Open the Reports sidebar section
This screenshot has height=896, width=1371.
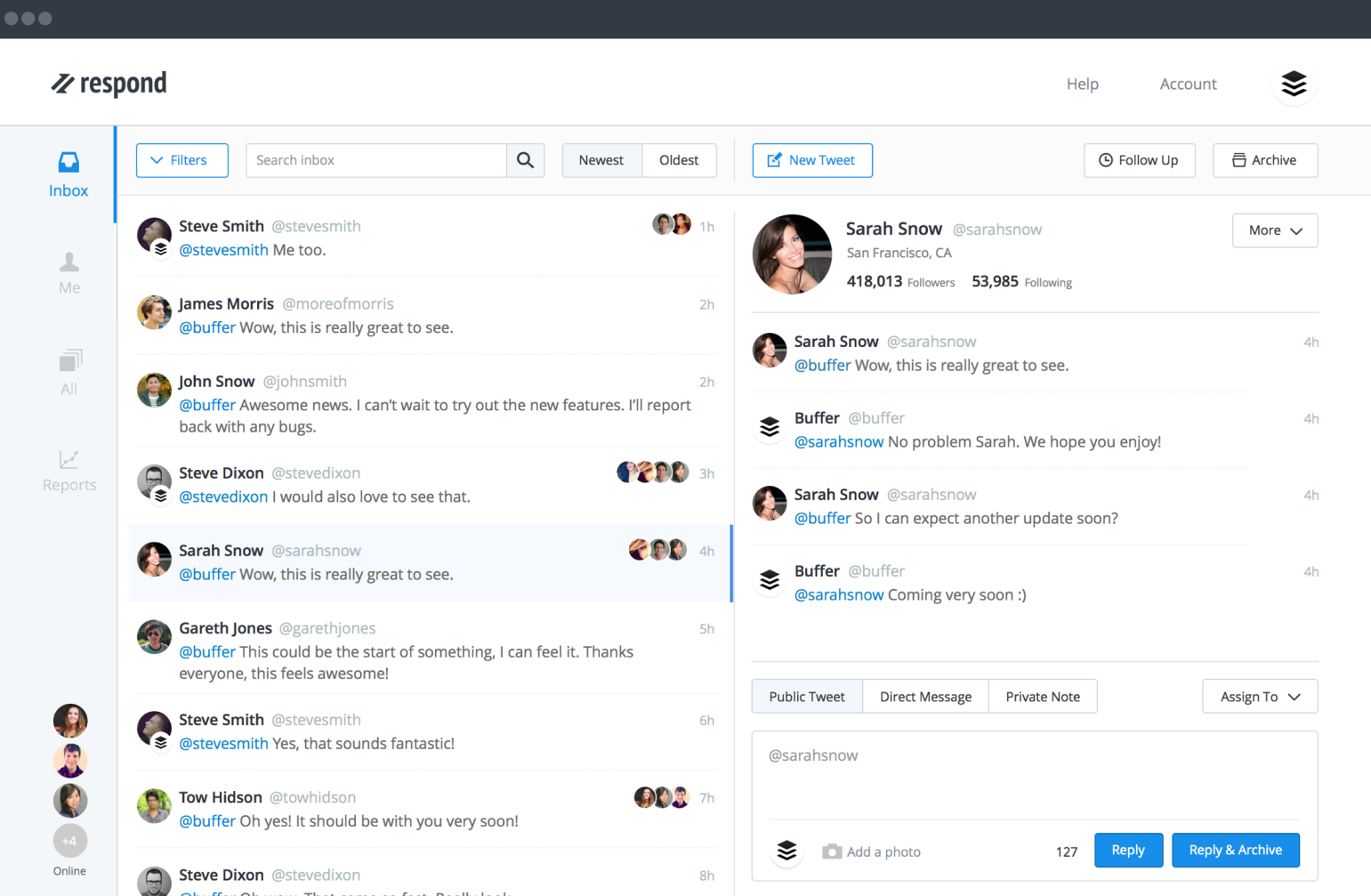(x=69, y=471)
